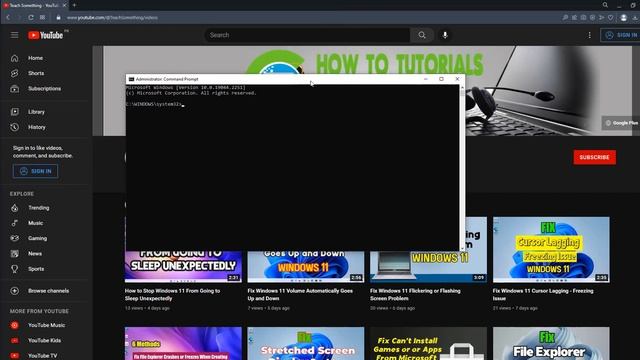Click the browser search icon top right
640x360 pixels.
[605, 5]
